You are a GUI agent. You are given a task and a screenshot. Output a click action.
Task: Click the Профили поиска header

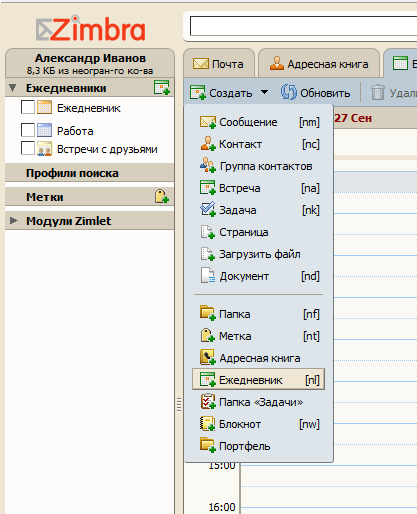point(89,173)
